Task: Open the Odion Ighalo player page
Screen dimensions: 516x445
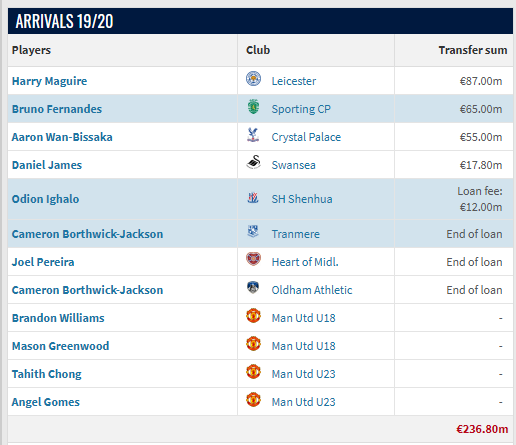Action: pos(46,199)
